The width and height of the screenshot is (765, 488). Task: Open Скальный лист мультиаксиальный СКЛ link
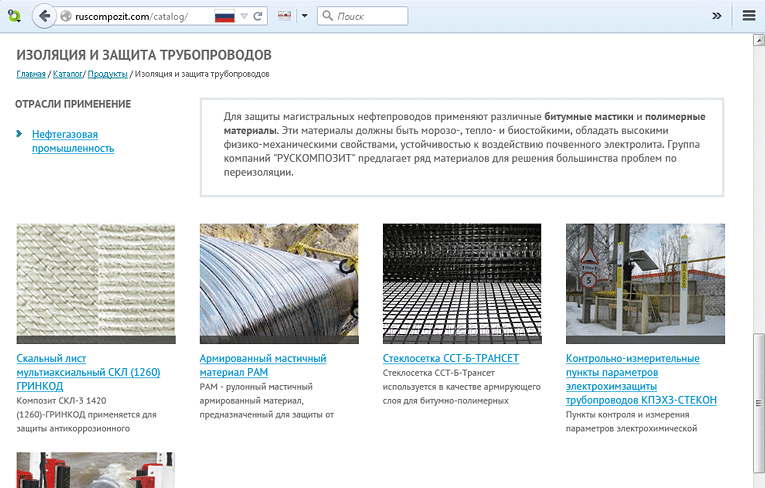tap(88, 372)
